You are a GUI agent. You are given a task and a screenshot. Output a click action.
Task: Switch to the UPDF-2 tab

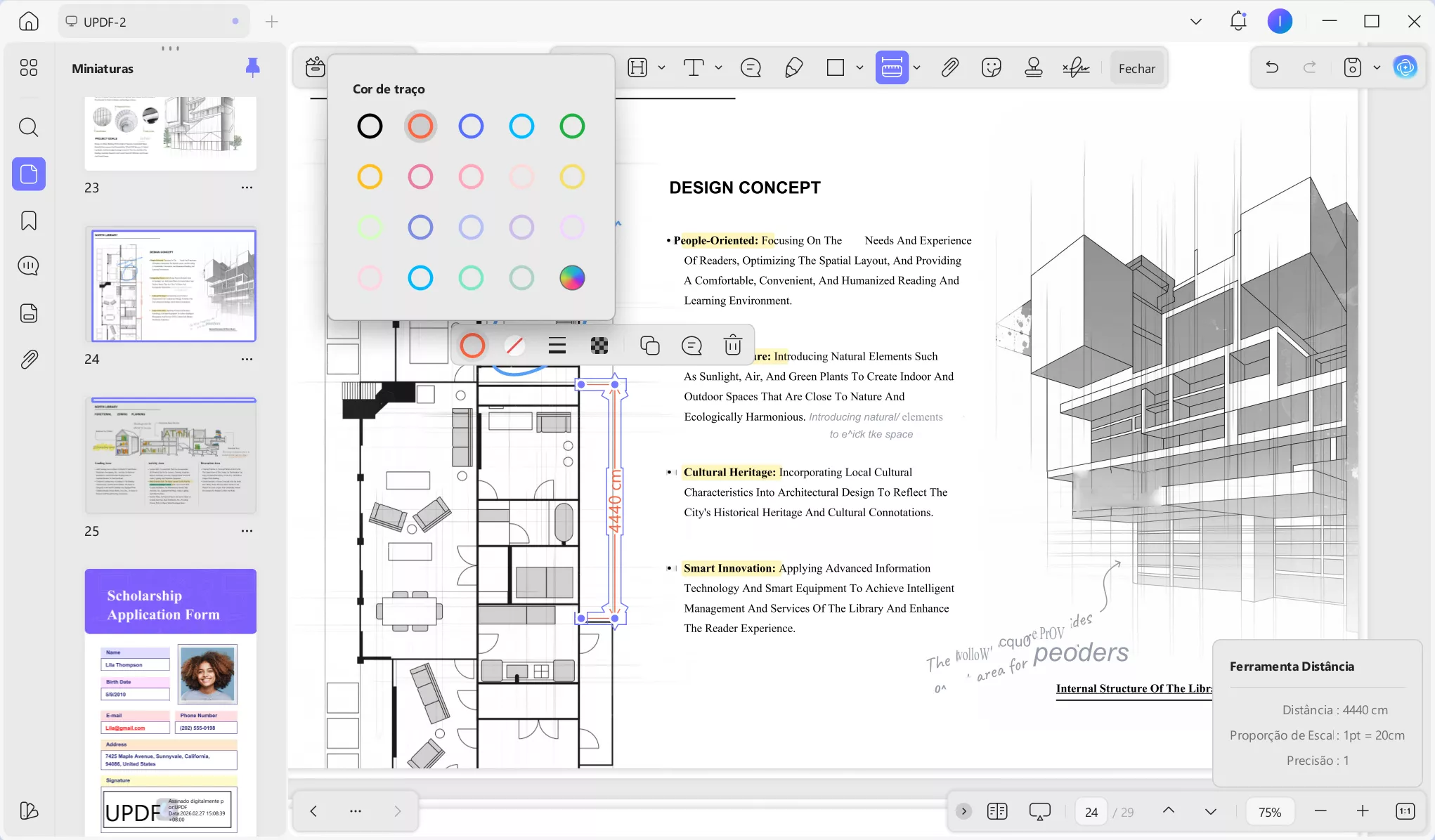(x=105, y=22)
